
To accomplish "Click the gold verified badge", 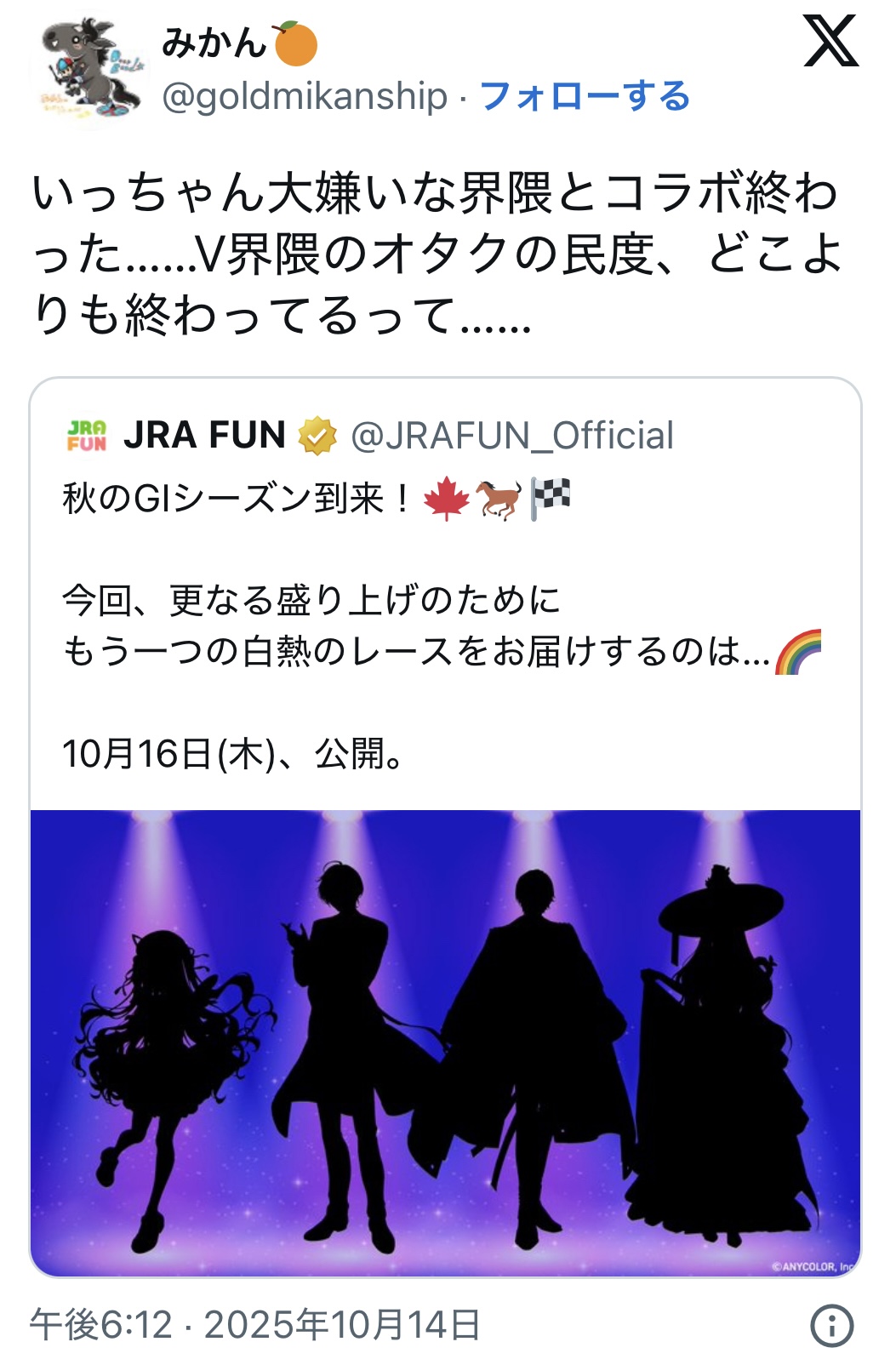I will tap(317, 436).
